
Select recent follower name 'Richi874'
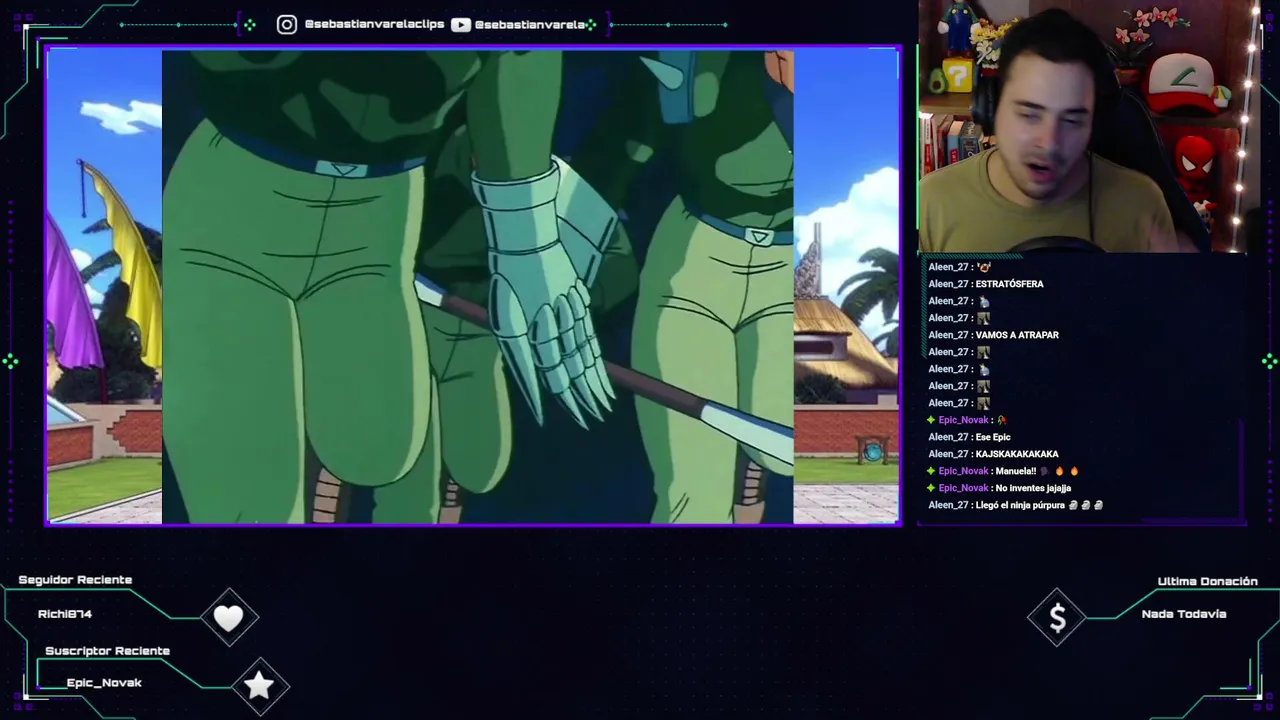coord(65,614)
